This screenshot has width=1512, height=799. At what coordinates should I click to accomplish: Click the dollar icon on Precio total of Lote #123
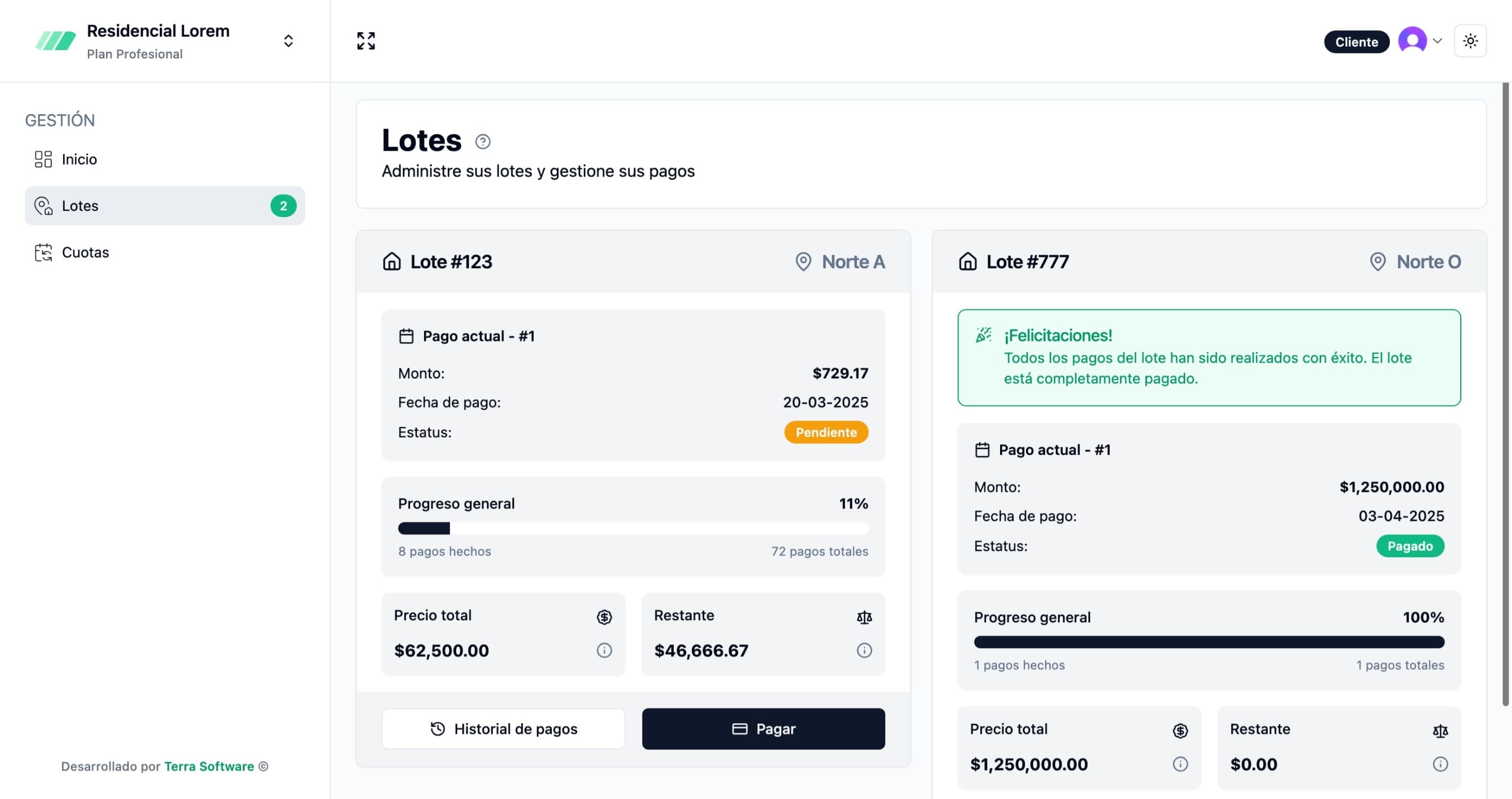point(605,617)
